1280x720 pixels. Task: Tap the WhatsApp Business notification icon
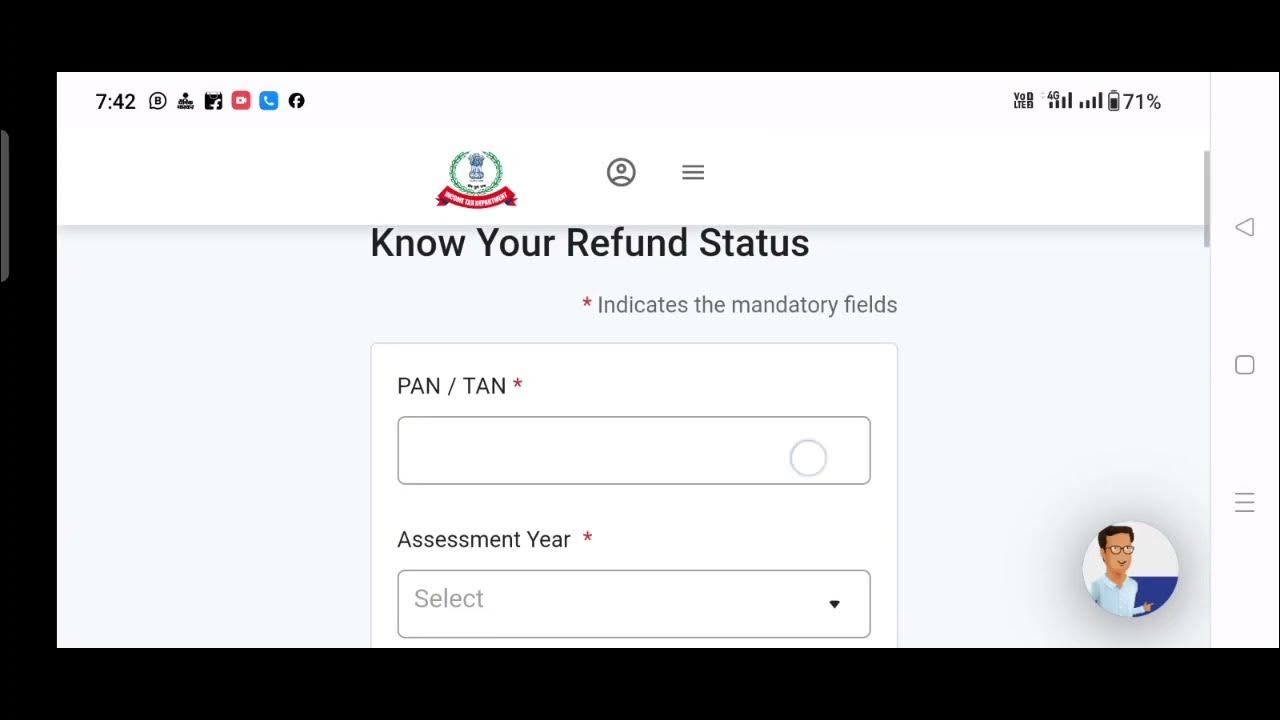tap(158, 101)
